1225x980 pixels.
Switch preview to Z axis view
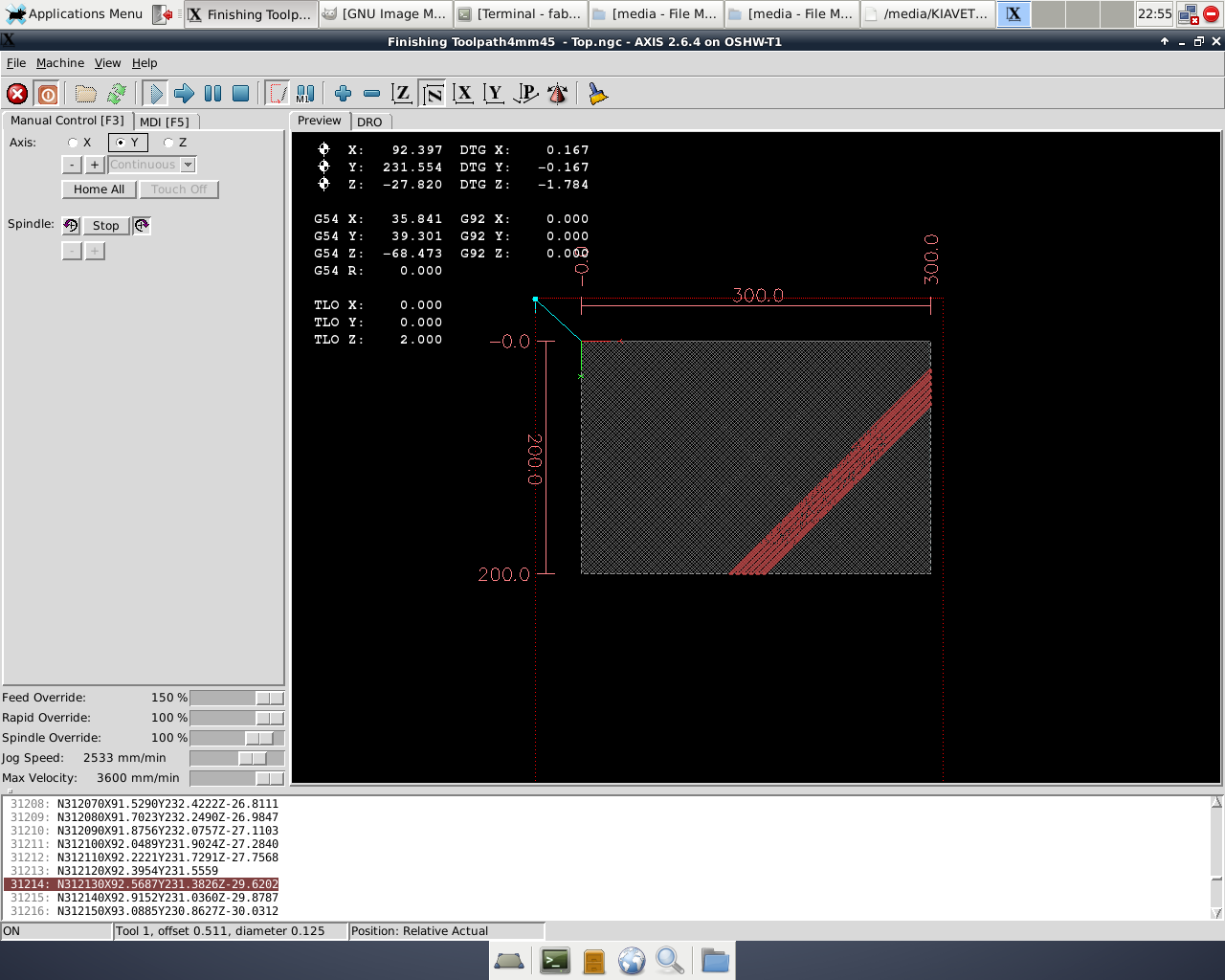[403, 93]
